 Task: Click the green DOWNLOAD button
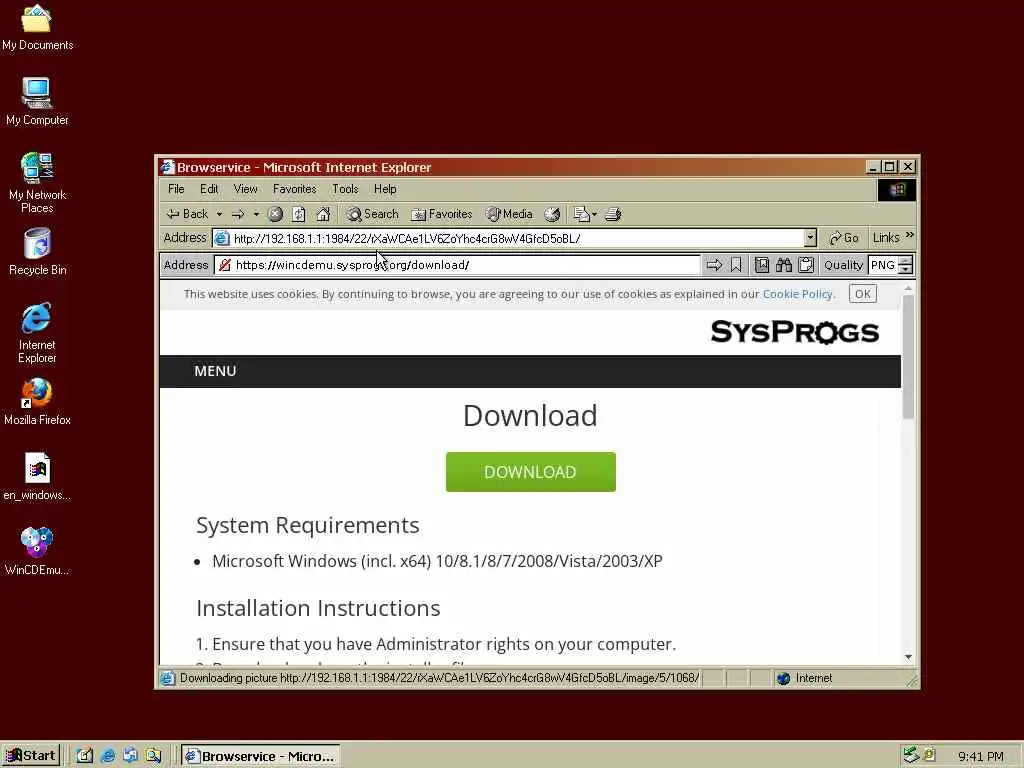530,472
